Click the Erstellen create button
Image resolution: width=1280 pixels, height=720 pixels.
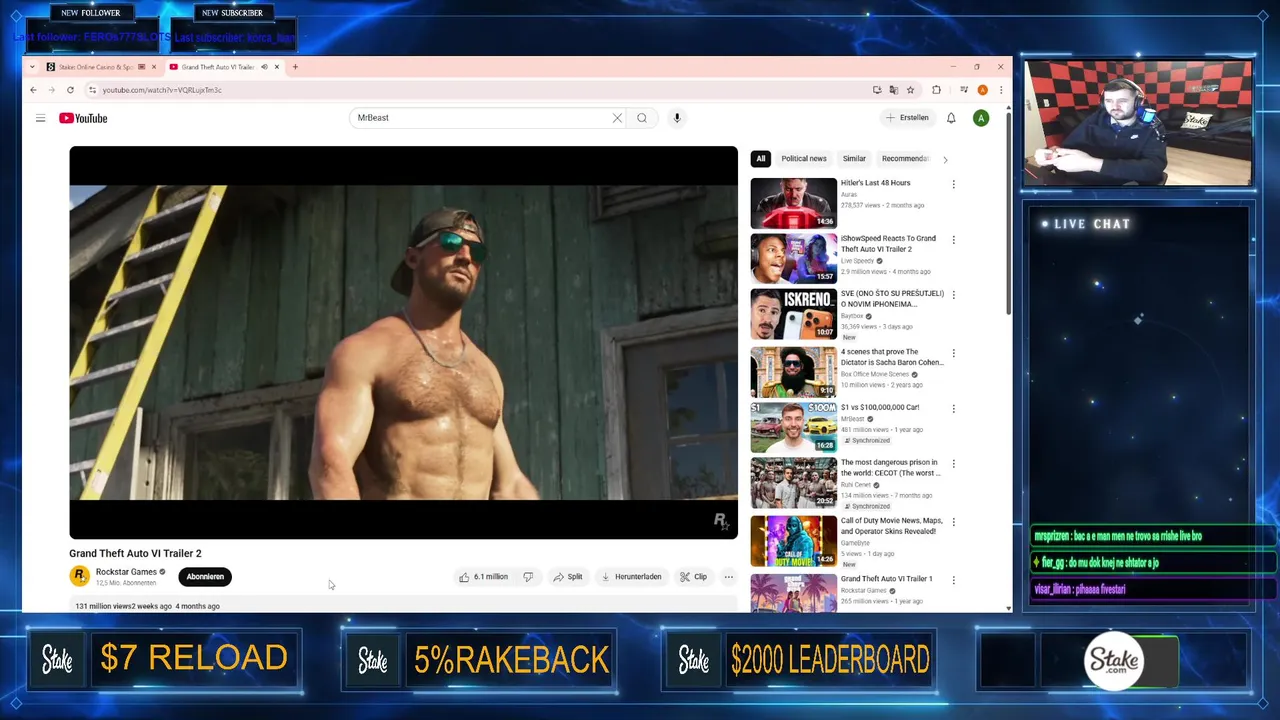point(908,118)
